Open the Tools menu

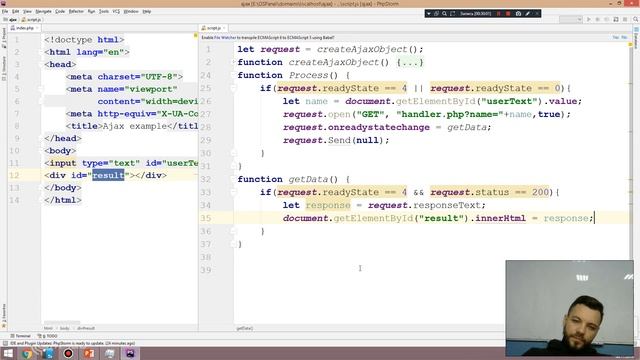tap(104, 11)
